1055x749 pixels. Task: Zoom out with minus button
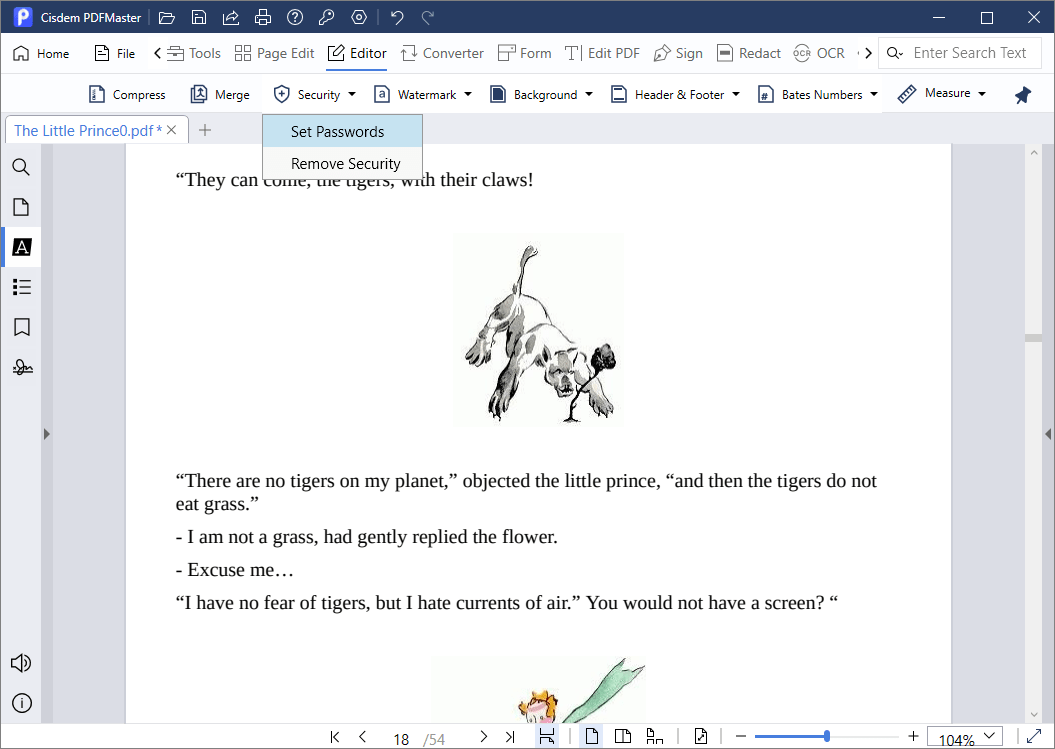[x=741, y=737]
